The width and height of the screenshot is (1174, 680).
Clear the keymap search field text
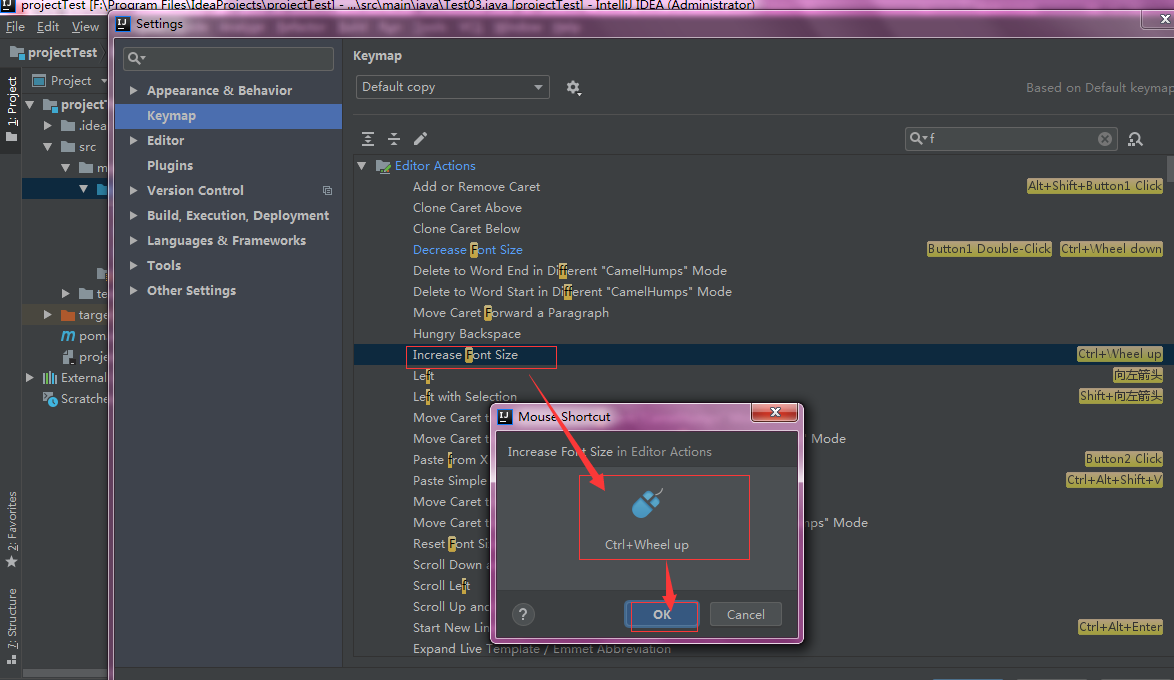click(1104, 139)
